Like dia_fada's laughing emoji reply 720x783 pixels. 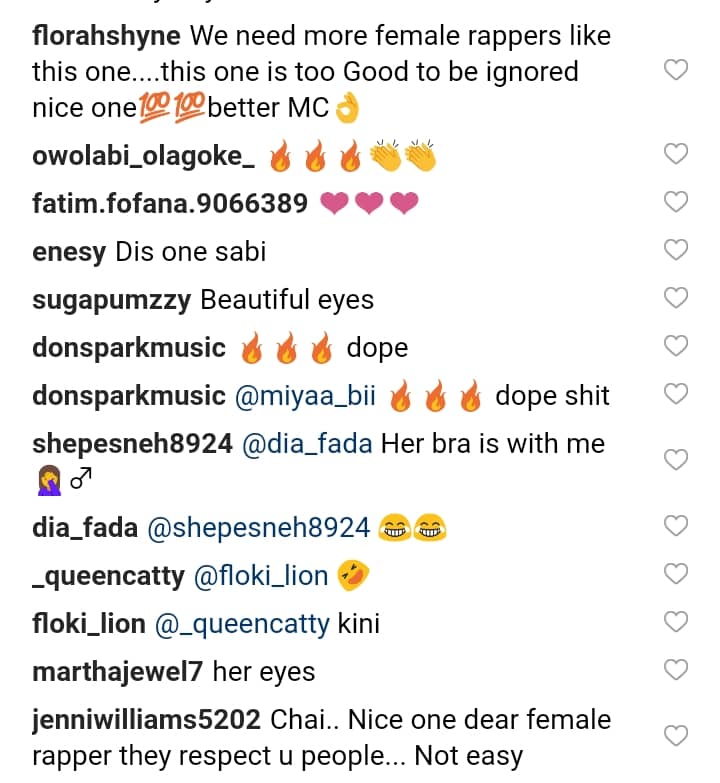pyautogui.click(x=677, y=525)
